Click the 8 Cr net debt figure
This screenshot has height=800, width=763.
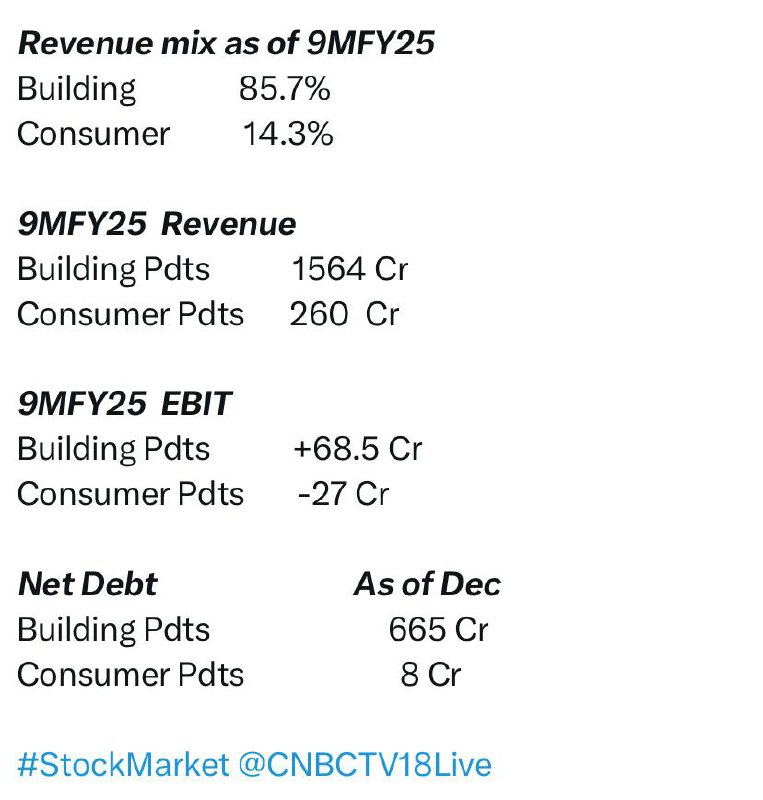pyautogui.click(x=431, y=674)
